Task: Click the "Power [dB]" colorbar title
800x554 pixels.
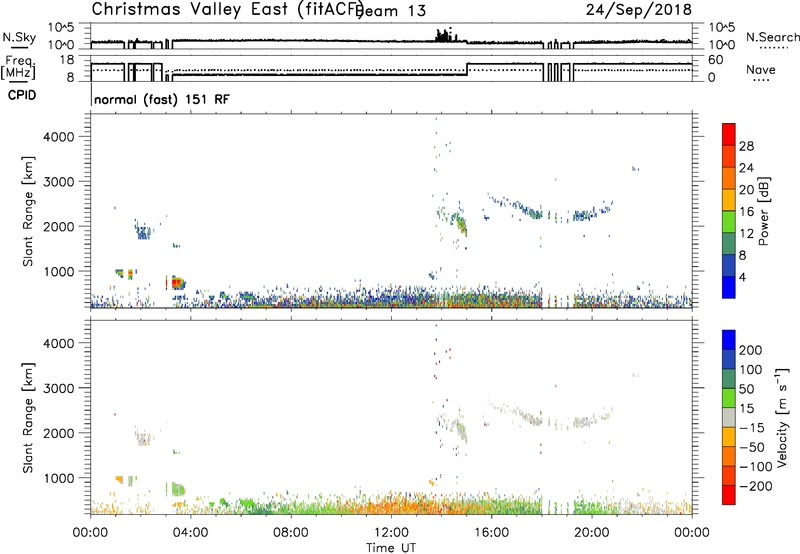Action: (x=763, y=211)
